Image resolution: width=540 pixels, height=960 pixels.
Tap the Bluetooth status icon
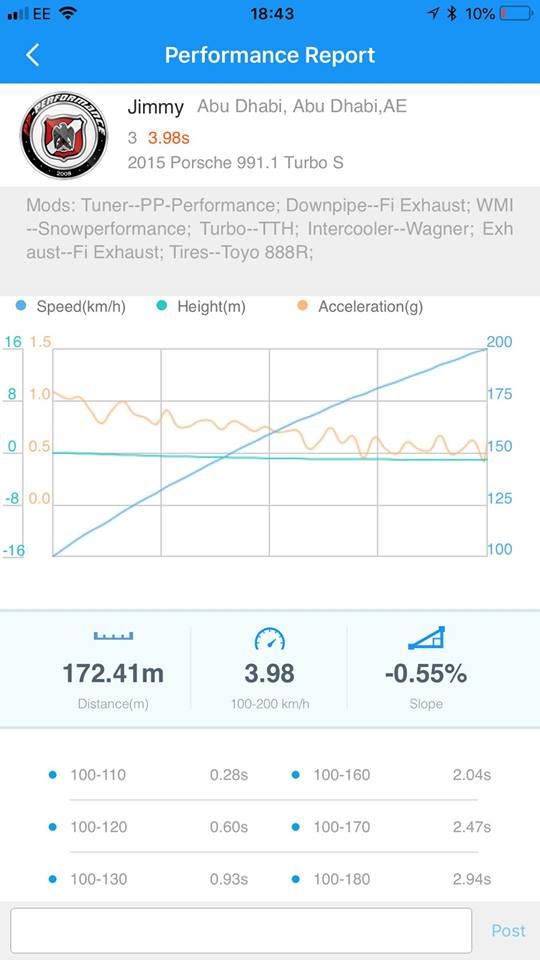pyautogui.click(x=452, y=13)
